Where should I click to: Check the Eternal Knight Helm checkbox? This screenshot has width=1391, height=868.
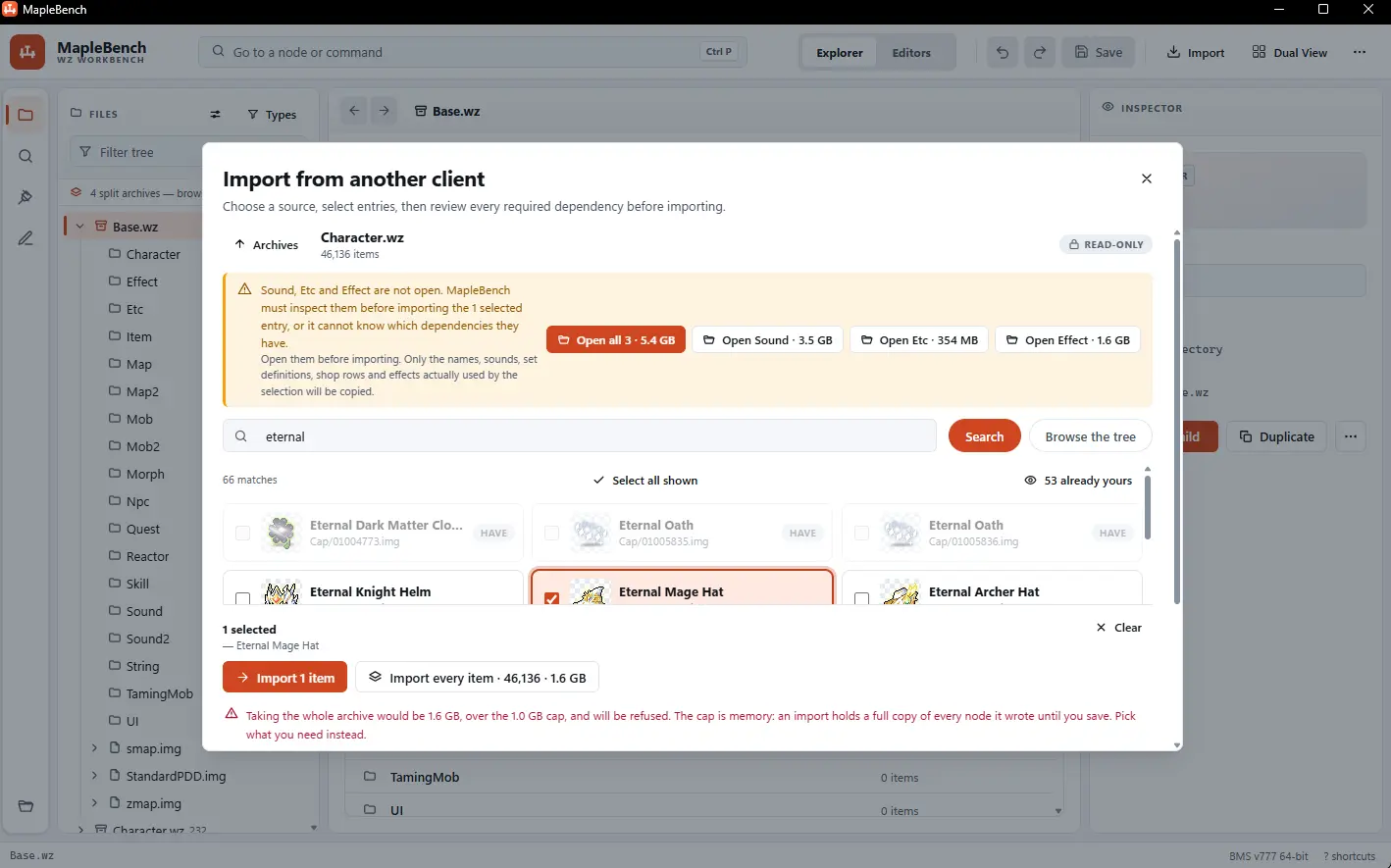coord(242,597)
